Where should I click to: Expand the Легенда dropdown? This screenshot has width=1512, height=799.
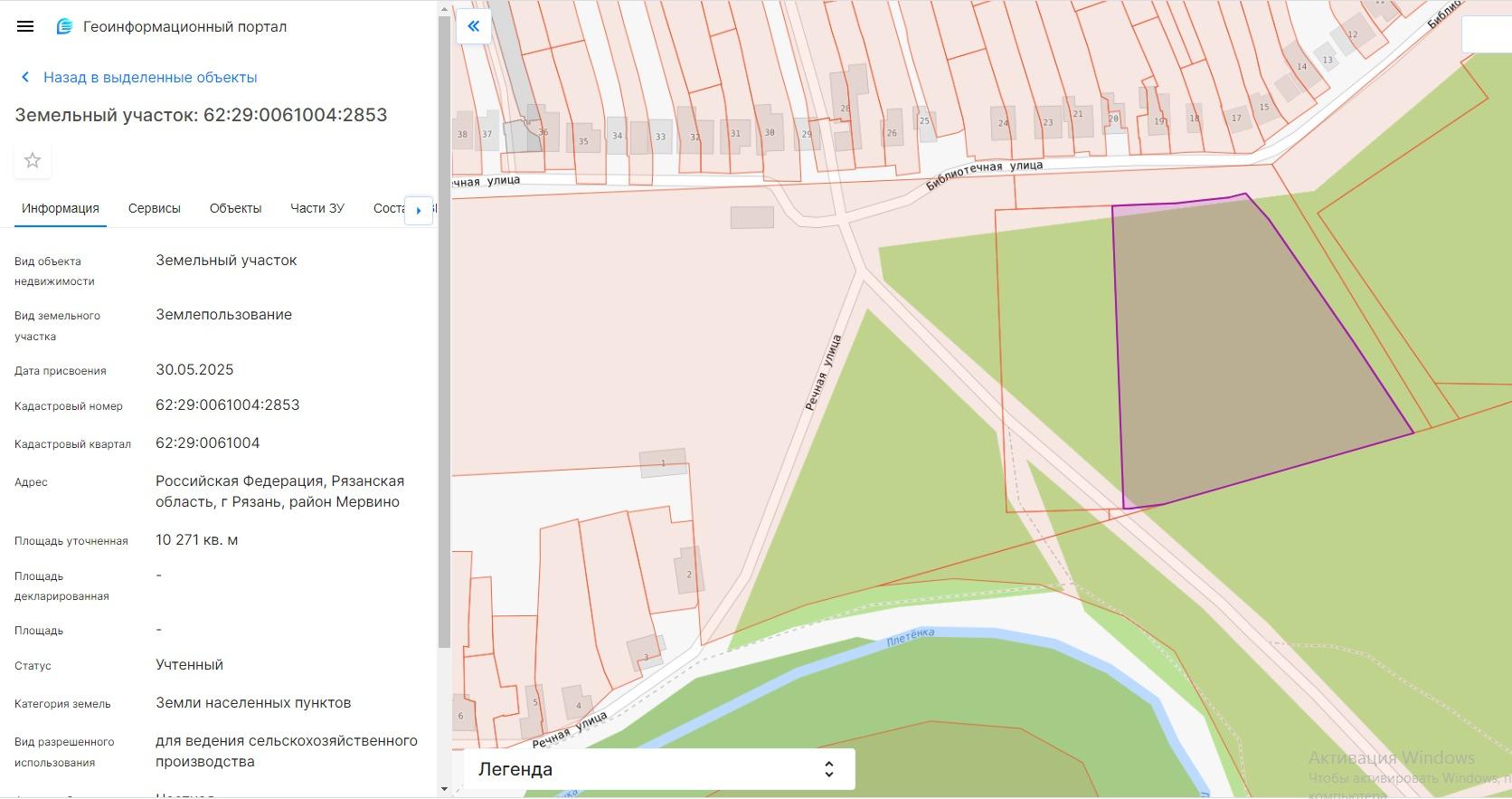(828, 769)
